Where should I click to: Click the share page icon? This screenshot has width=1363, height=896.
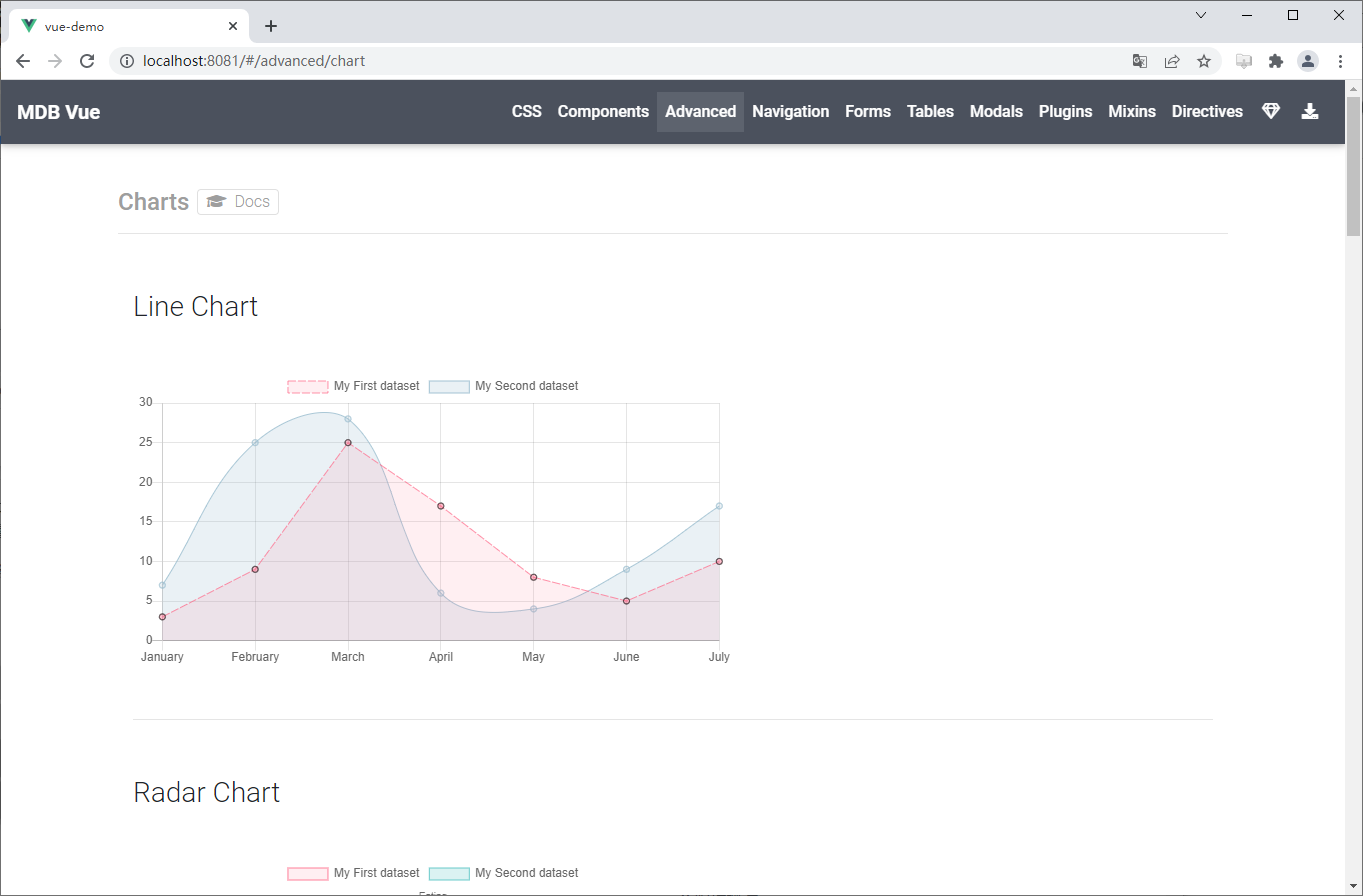pos(1172,61)
